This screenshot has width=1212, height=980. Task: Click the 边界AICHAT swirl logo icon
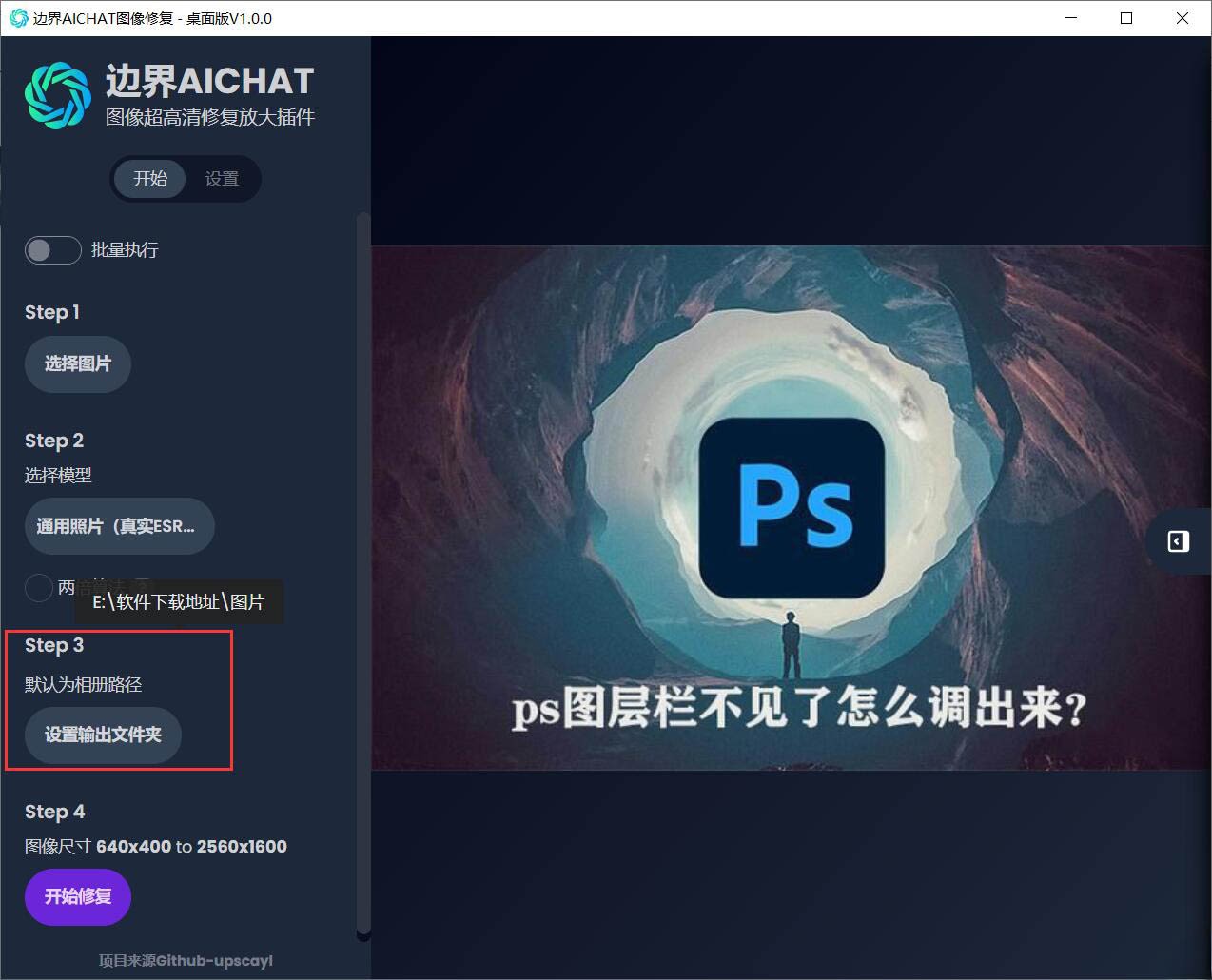click(x=58, y=95)
